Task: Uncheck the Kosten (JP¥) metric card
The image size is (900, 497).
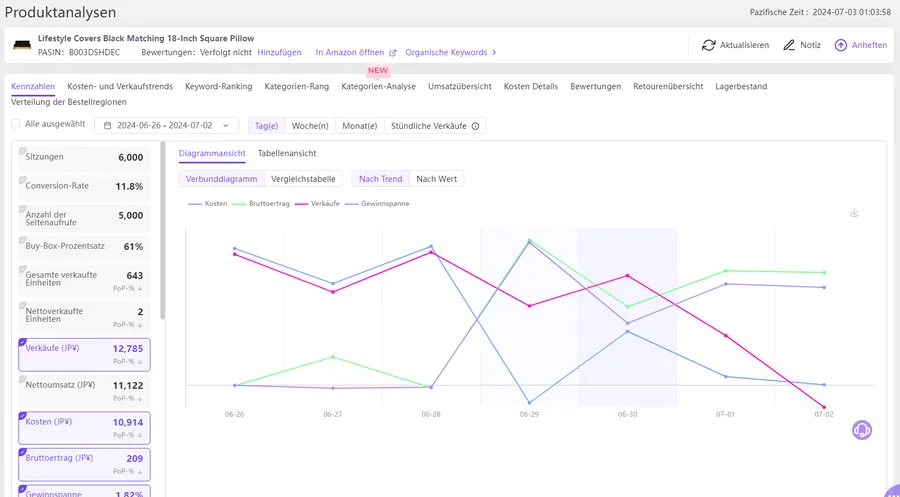Action: [22, 416]
